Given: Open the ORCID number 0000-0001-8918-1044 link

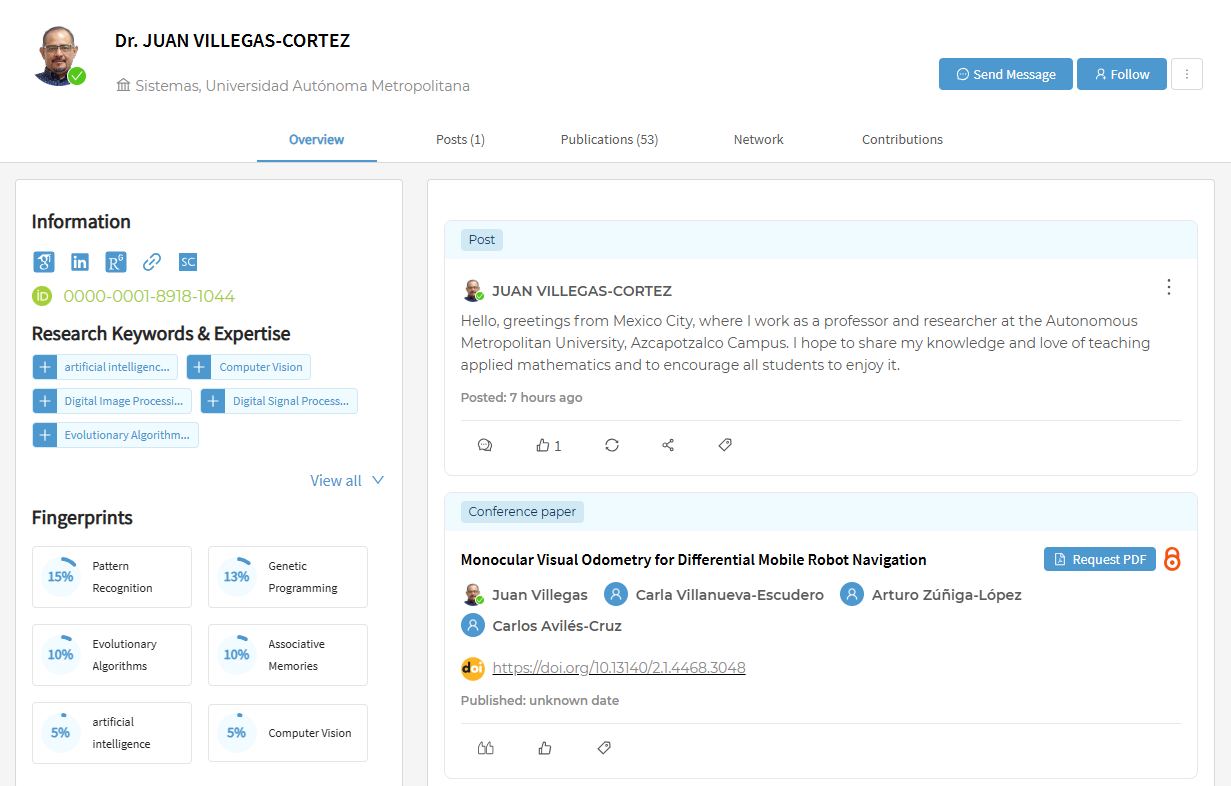Looking at the screenshot, I should tap(149, 296).
